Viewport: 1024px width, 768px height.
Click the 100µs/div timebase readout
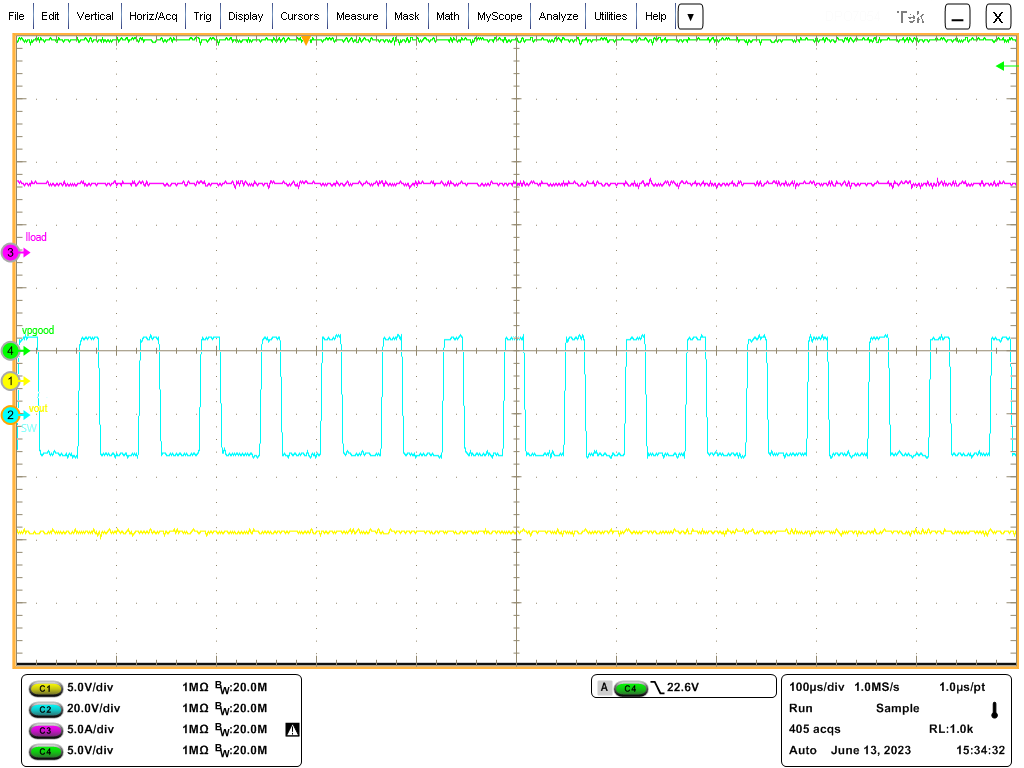coord(817,686)
